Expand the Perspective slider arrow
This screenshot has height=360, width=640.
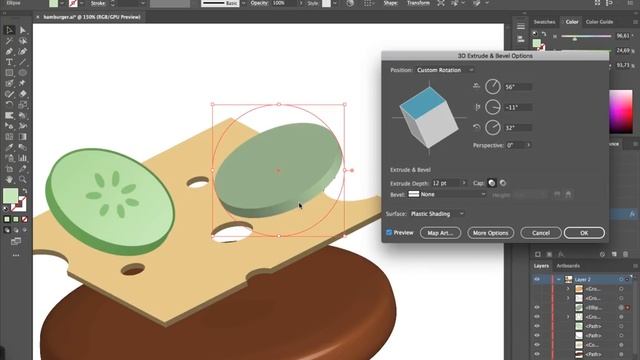529,145
